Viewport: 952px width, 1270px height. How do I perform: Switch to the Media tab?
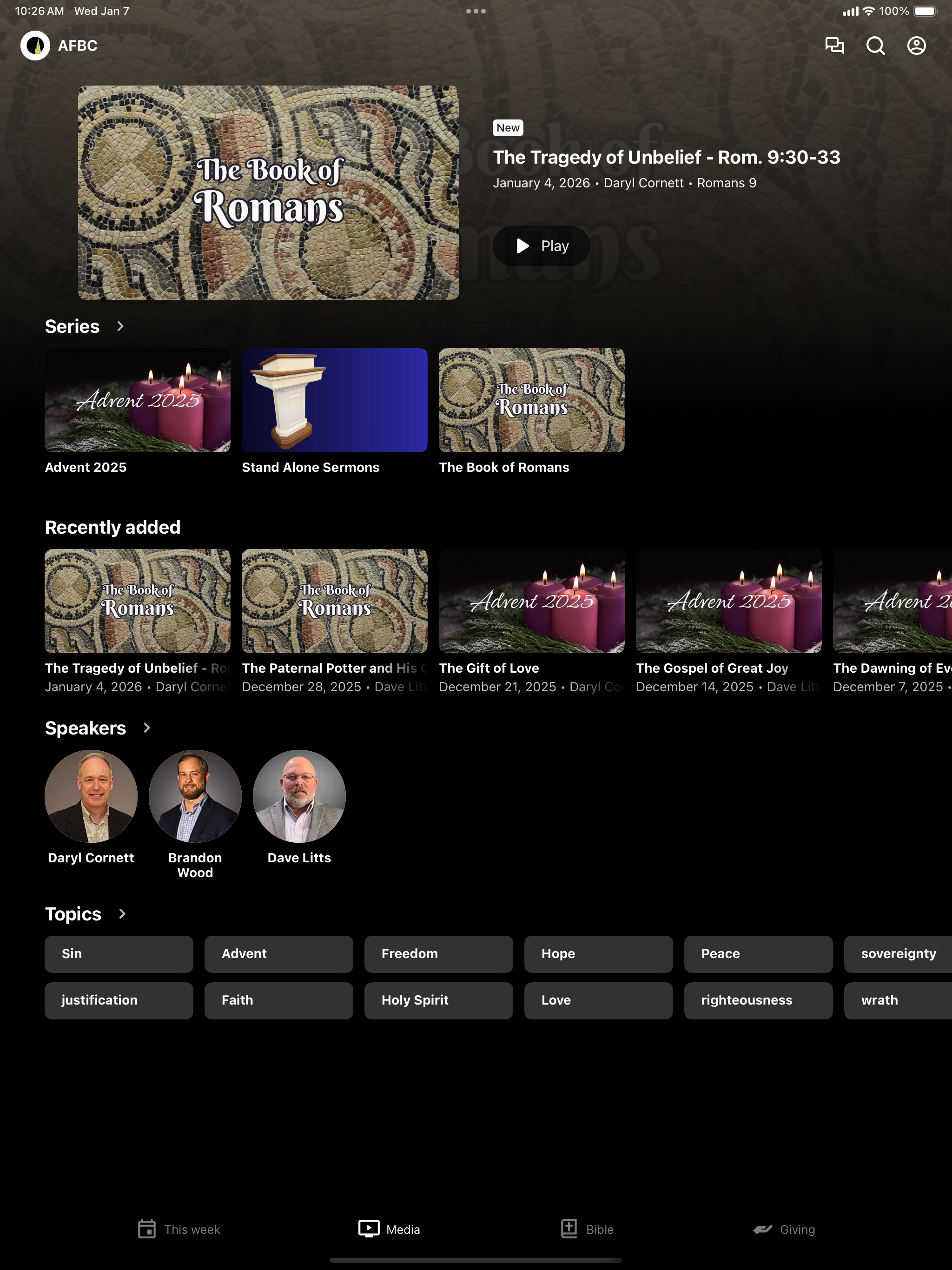click(389, 1229)
